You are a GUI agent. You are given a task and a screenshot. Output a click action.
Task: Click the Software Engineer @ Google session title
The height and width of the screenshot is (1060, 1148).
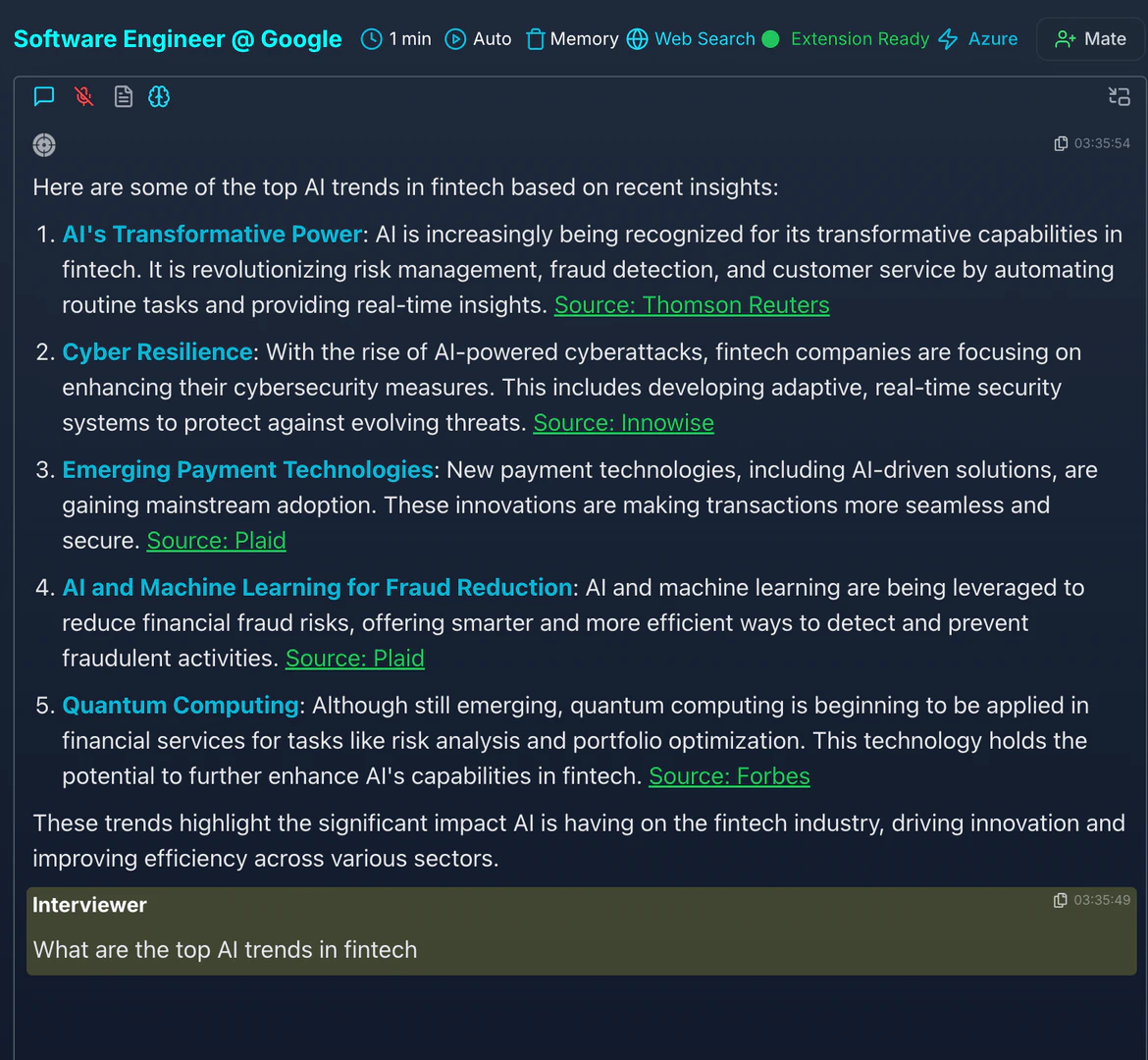point(177,38)
